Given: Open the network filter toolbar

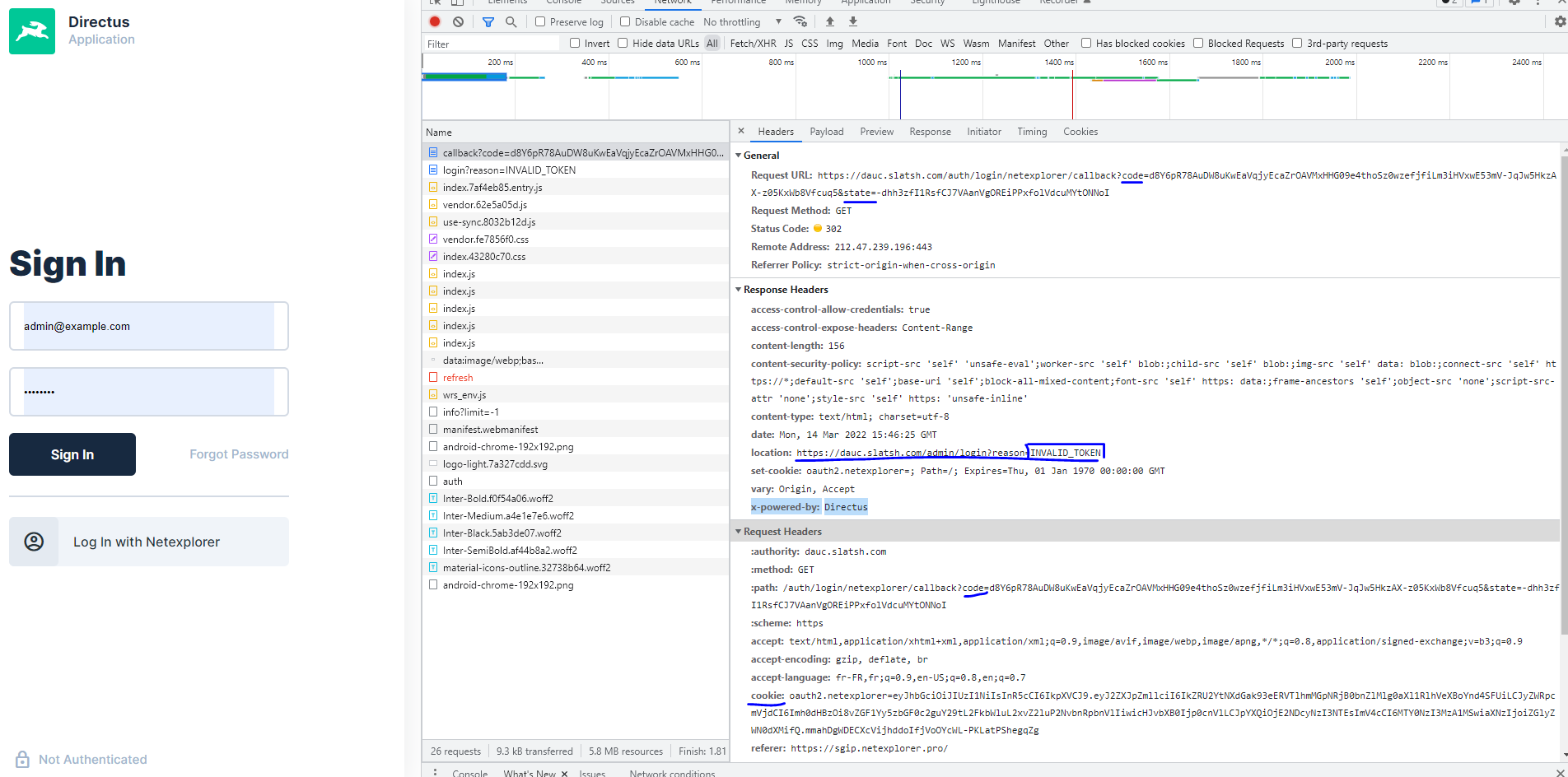Looking at the screenshot, I should (489, 21).
